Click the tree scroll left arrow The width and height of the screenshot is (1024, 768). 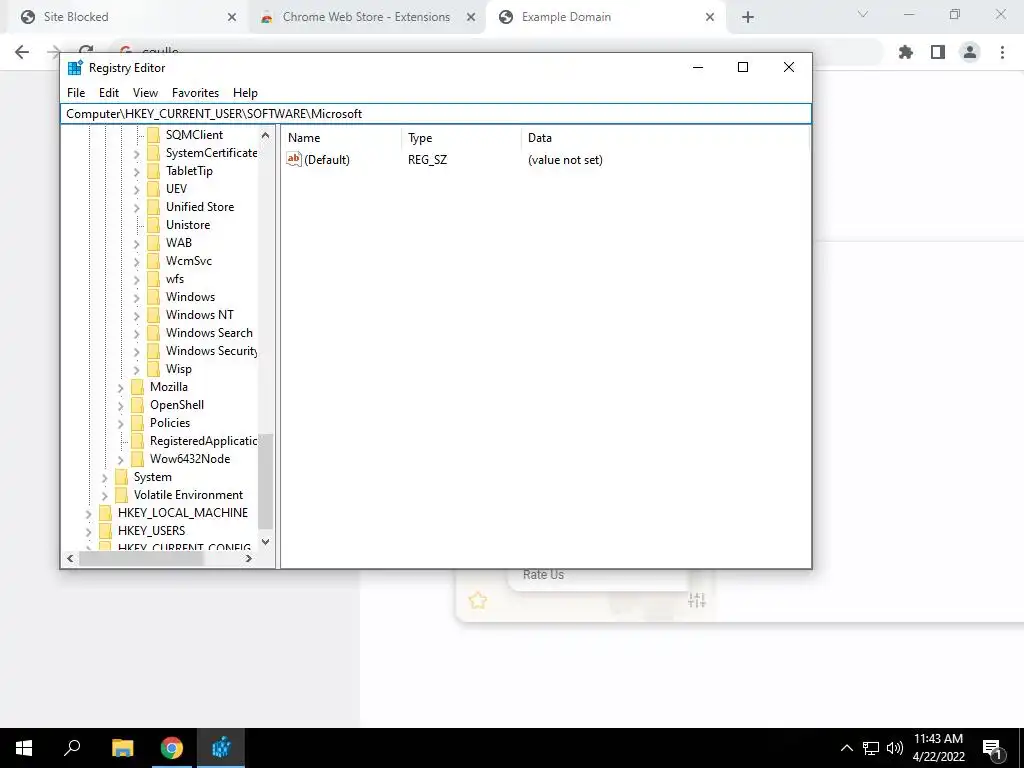(x=71, y=558)
